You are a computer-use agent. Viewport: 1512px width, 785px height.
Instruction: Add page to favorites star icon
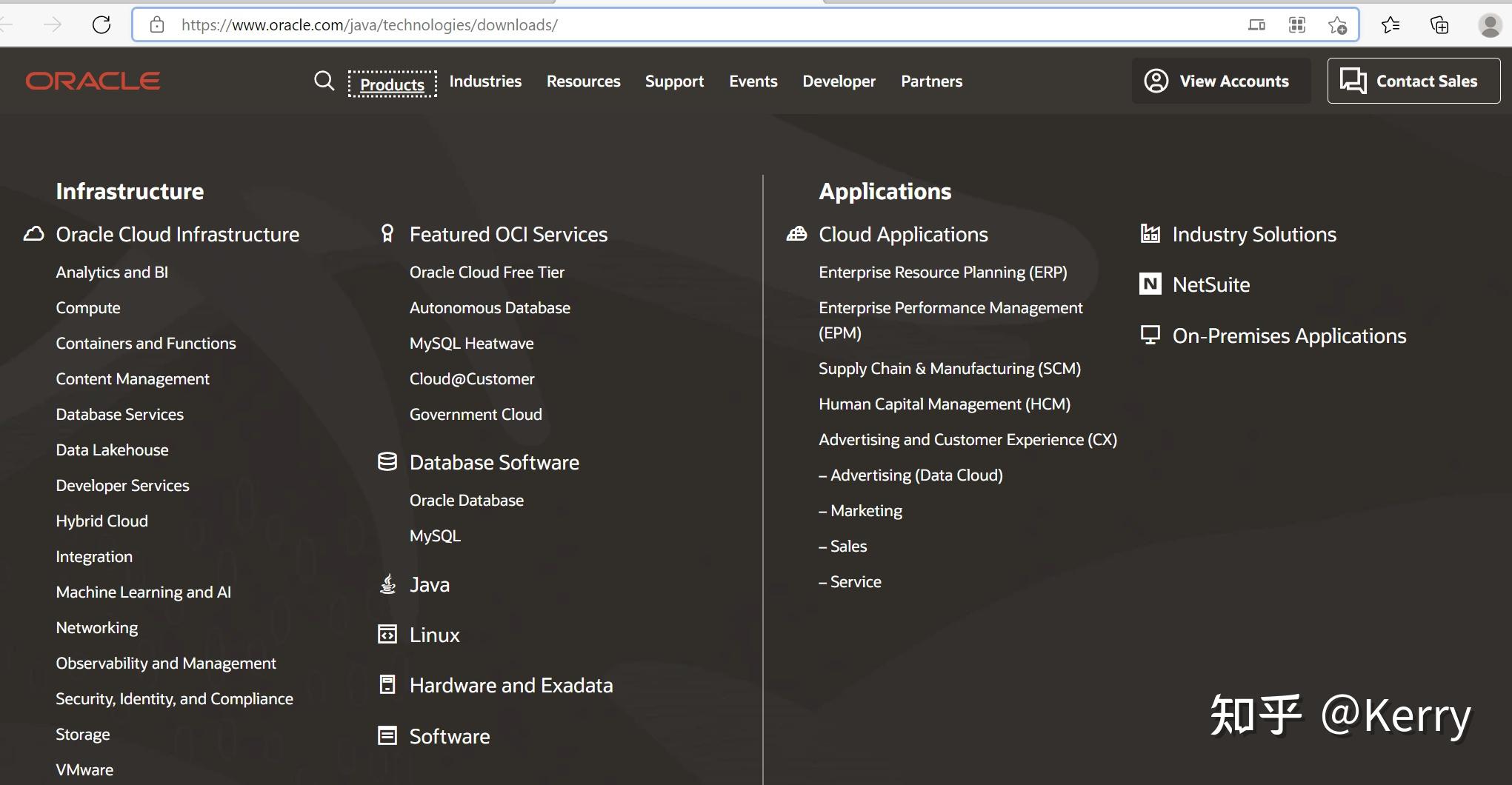(x=1337, y=25)
